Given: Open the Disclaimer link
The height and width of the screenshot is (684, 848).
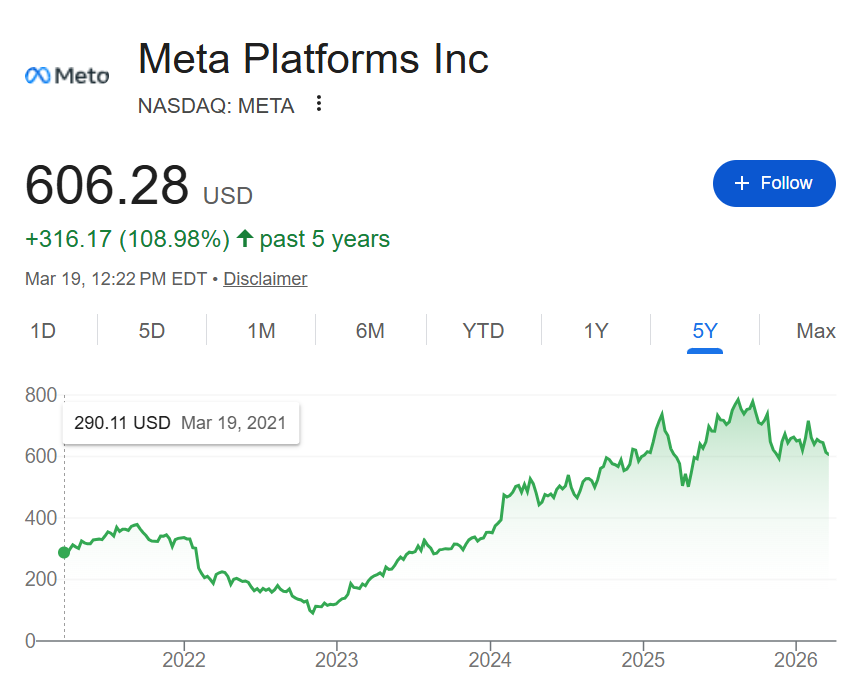Looking at the screenshot, I should pos(265,279).
